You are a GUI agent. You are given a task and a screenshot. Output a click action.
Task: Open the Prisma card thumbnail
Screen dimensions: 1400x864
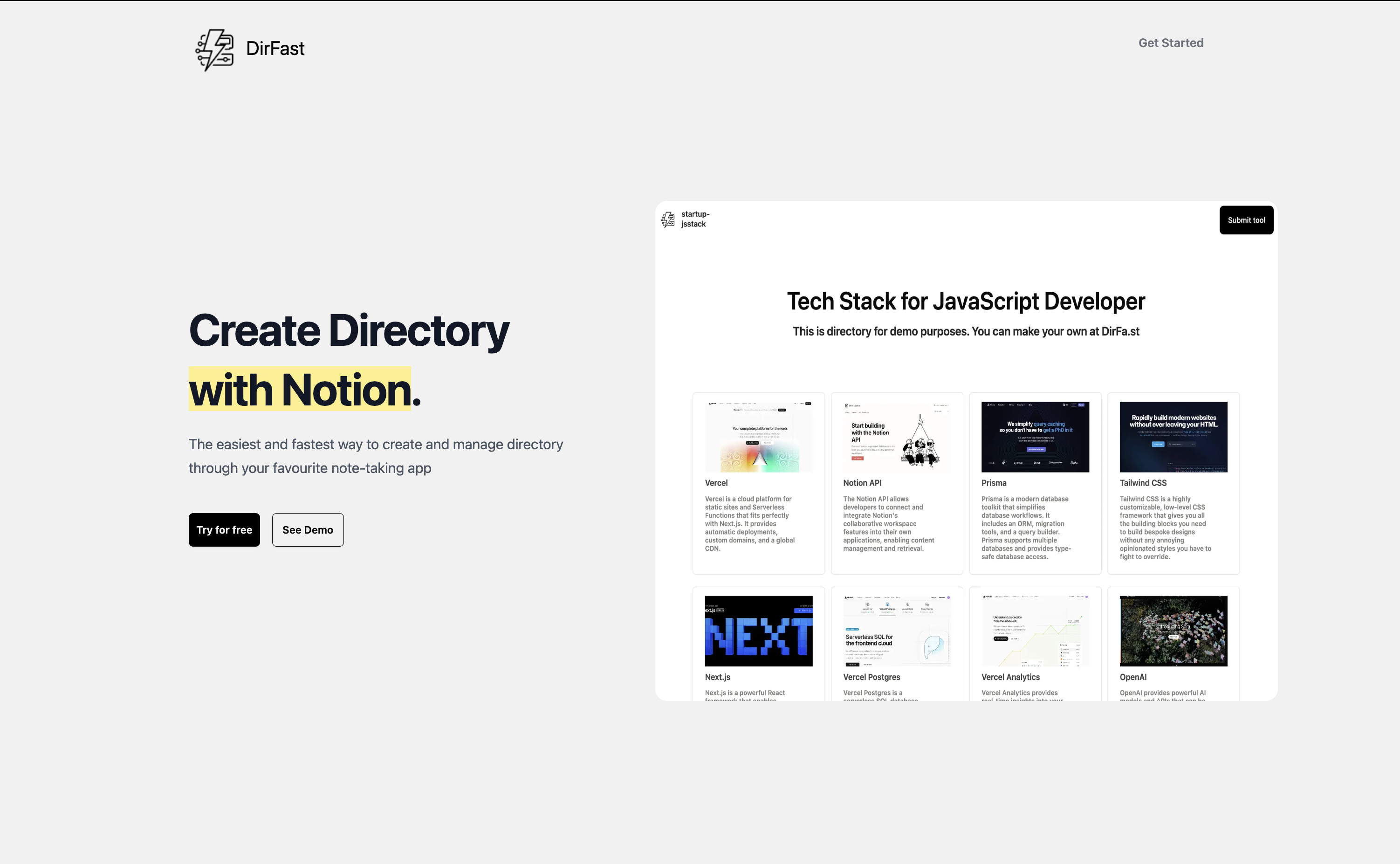click(1035, 437)
